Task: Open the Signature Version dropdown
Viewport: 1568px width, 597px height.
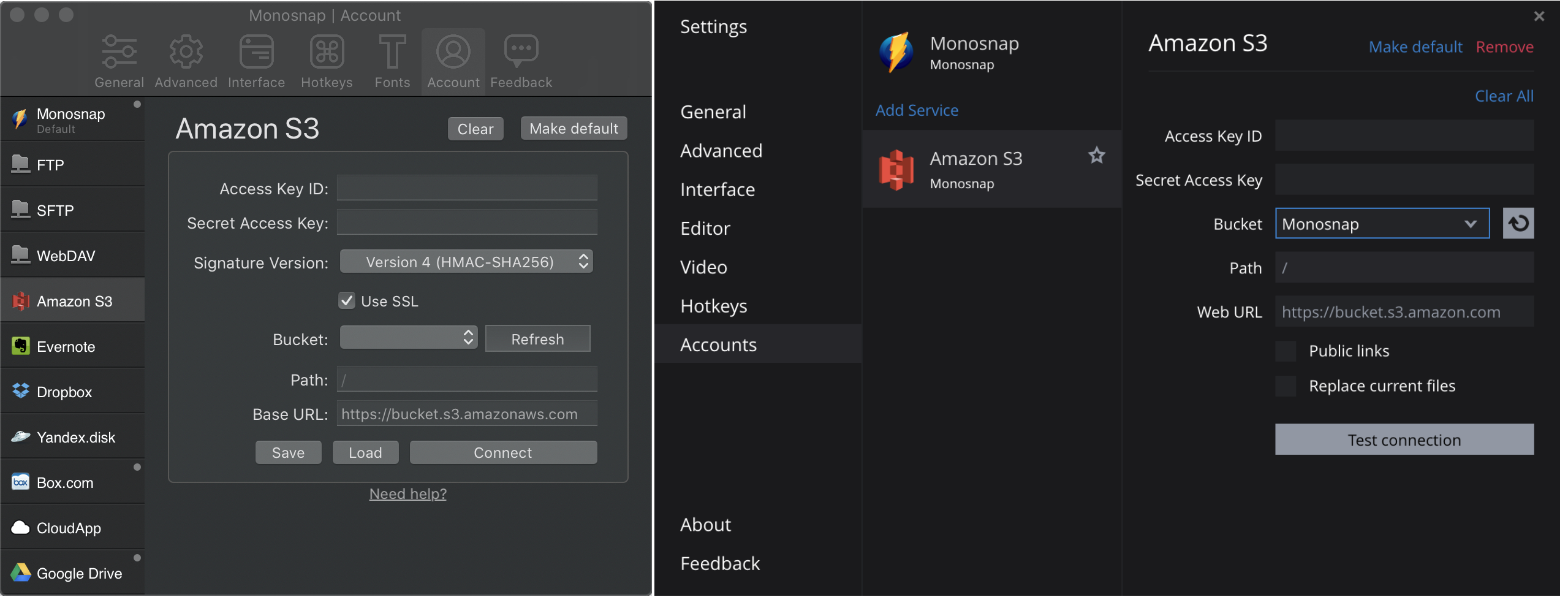Action: coord(466,262)
